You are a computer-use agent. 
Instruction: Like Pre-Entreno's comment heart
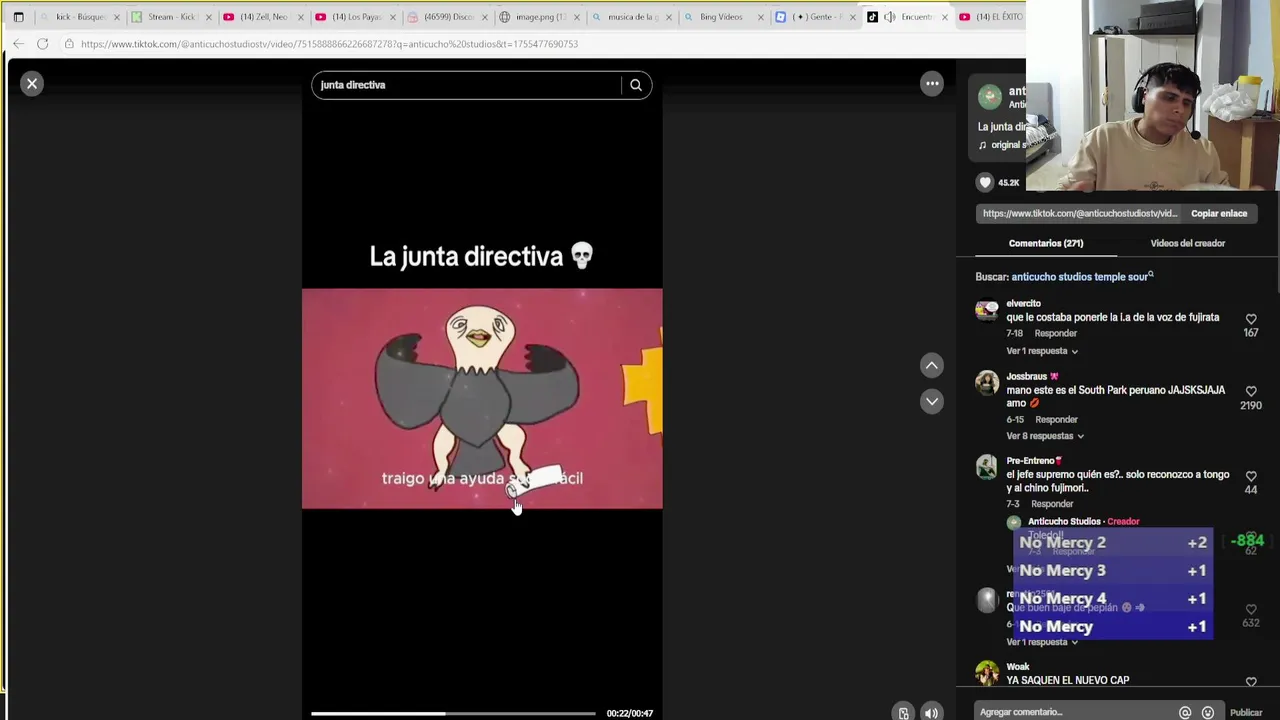tap(1251, 476)
